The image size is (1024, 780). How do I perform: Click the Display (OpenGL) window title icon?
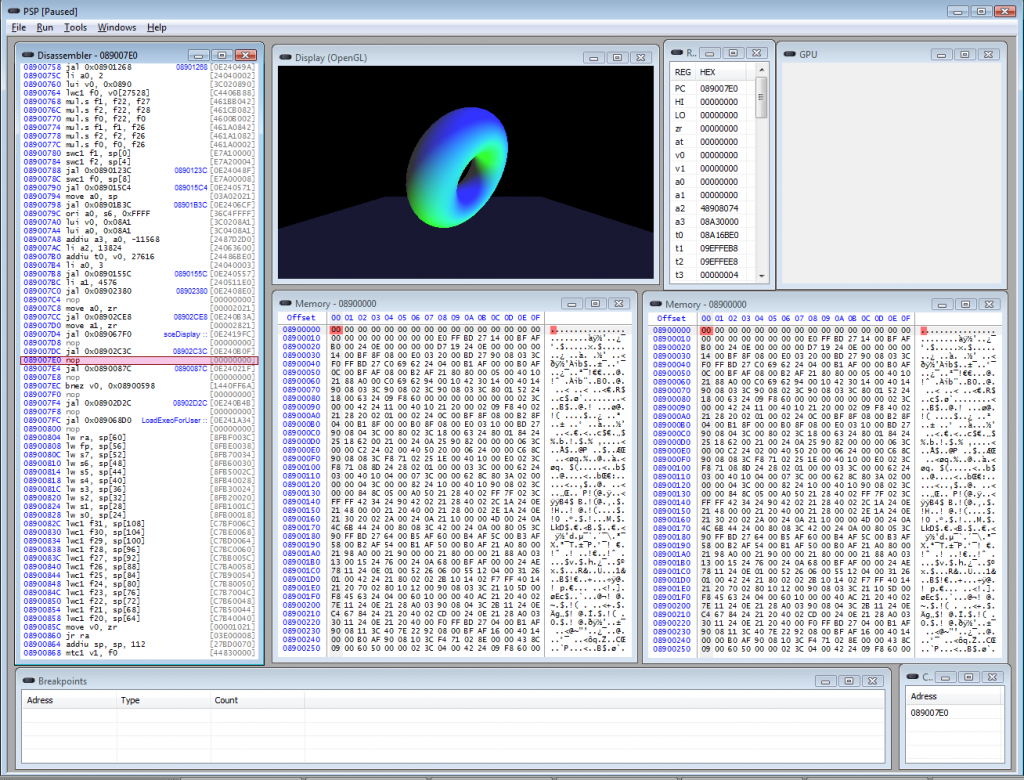click(283, 58)
